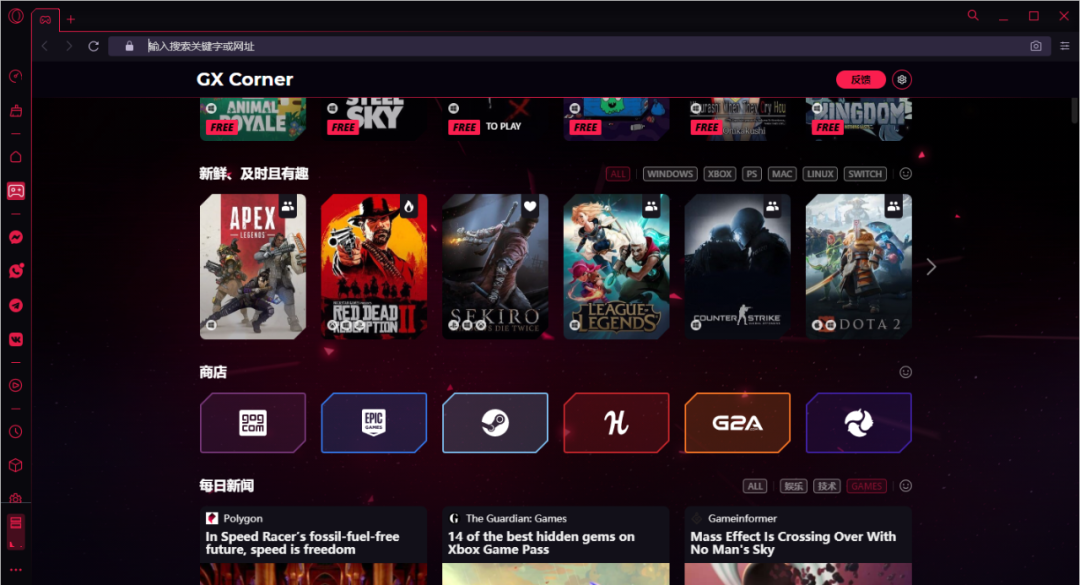
Task: Toggle the SWITCH platform filter
Action: [865, 174]
